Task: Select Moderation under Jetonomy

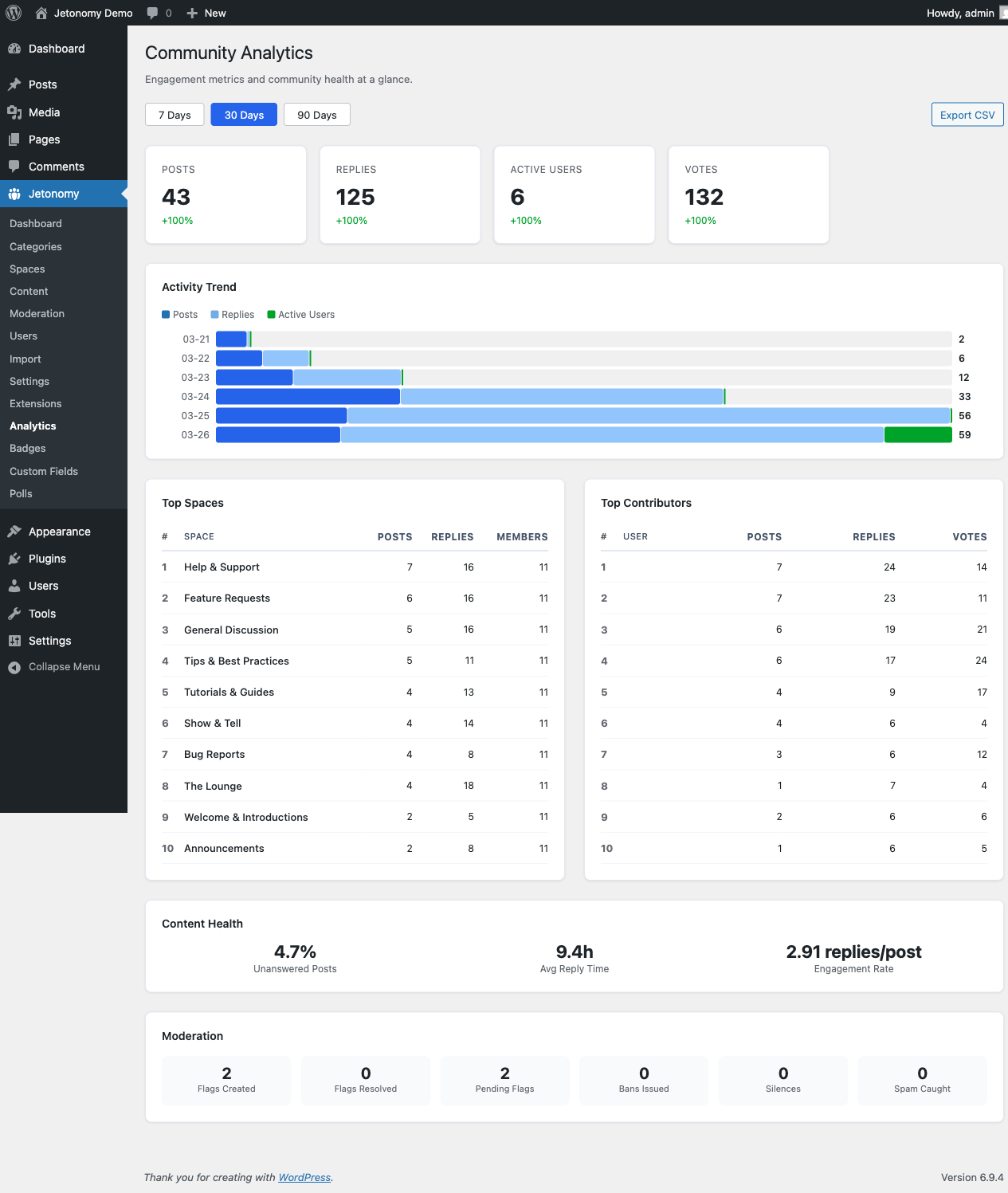Action: click(37, 313)
